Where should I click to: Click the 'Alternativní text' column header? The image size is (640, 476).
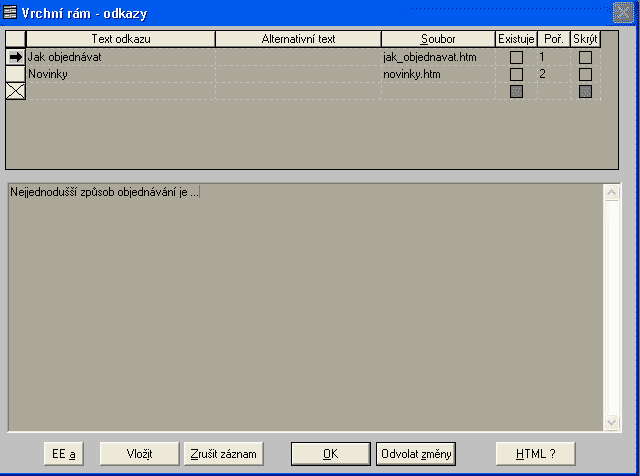point(298,39)
